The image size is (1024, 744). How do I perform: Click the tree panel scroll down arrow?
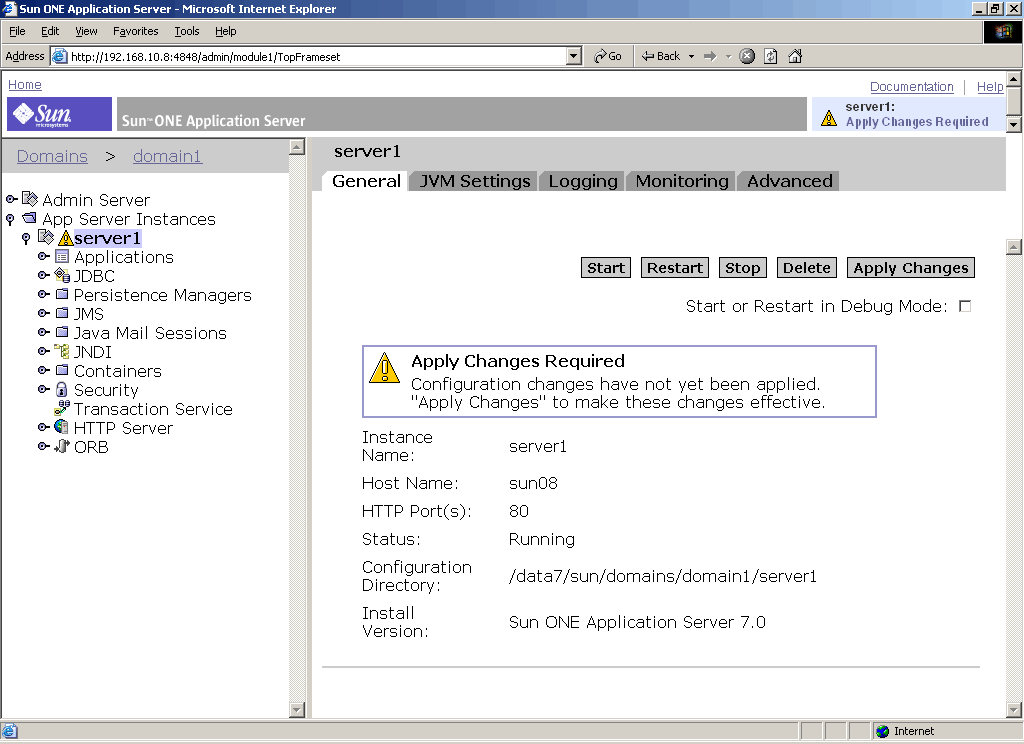click(x=296, y=709)
